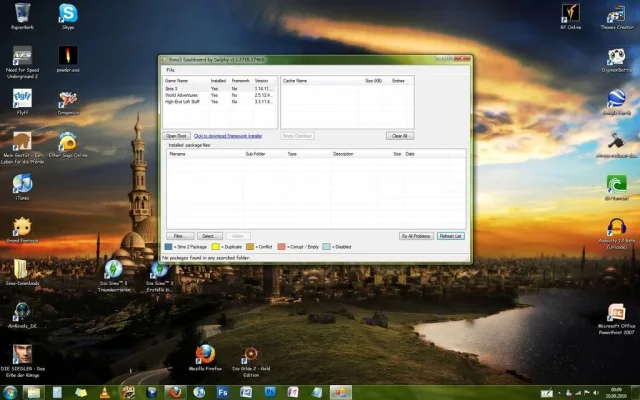Click the Framework column header
The image size is (640, 400).
click(x=241, y=81)
